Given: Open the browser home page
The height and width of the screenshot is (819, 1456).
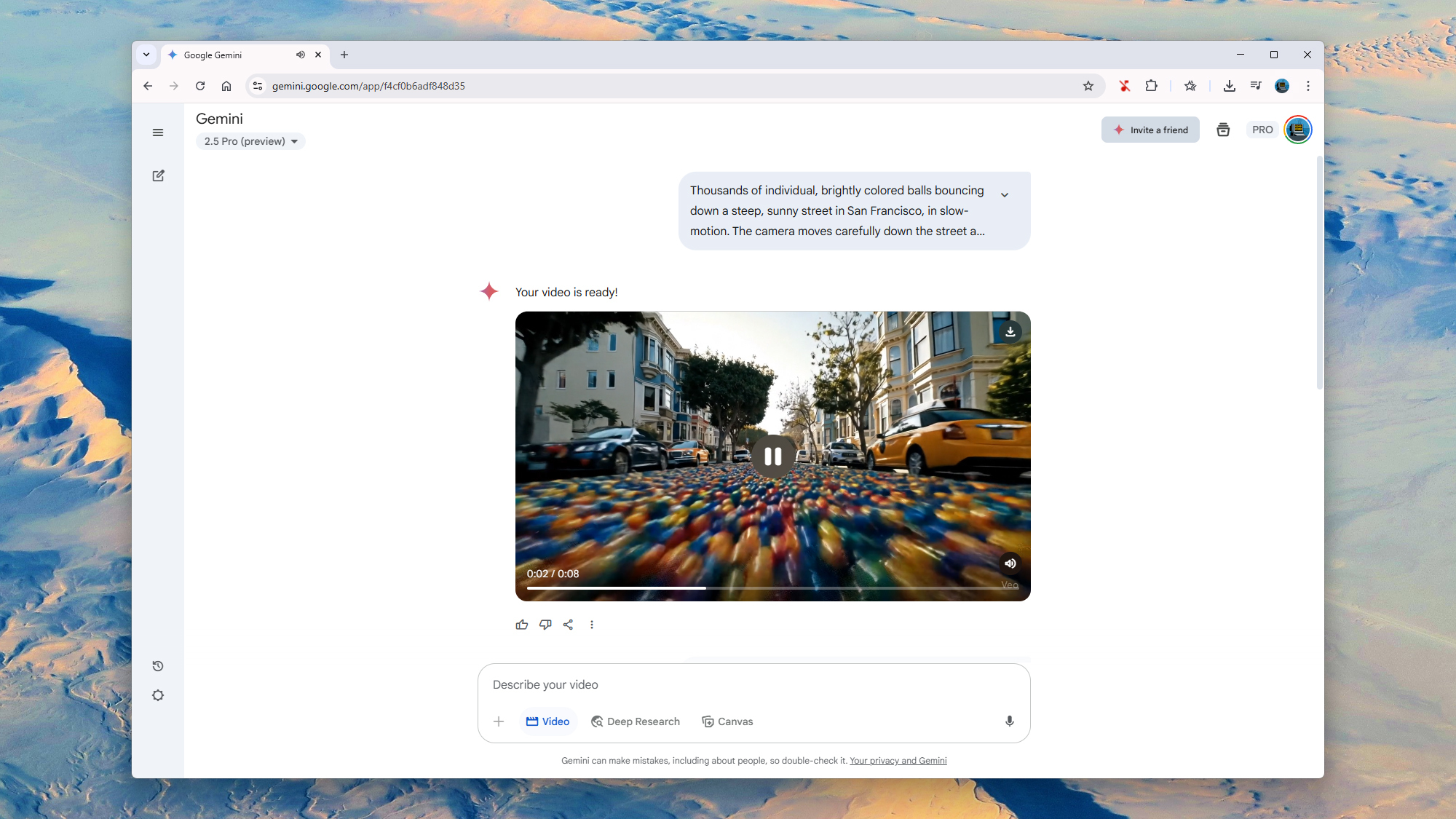Looking at the screenshot, I should [226, 86].
